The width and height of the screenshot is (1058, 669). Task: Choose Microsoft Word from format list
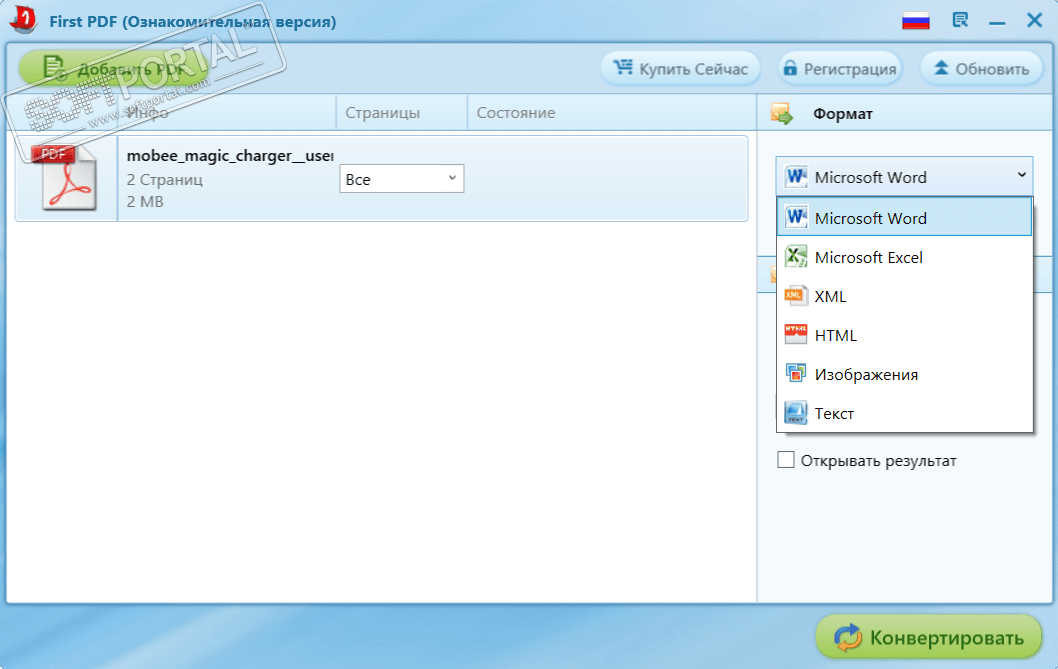(904, 217)
